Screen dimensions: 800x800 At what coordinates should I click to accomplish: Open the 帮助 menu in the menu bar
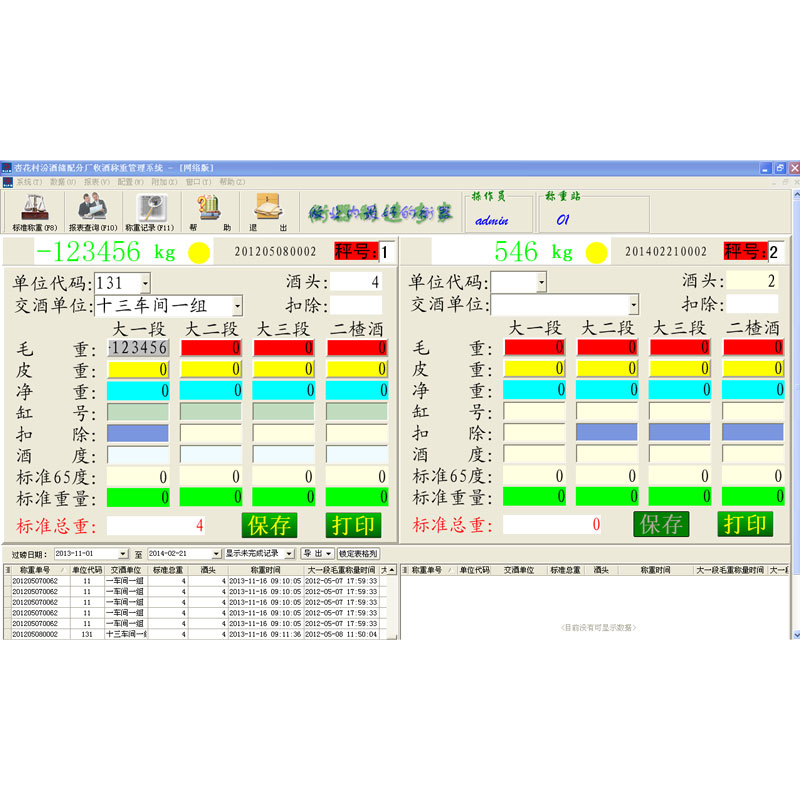(232, 182)
